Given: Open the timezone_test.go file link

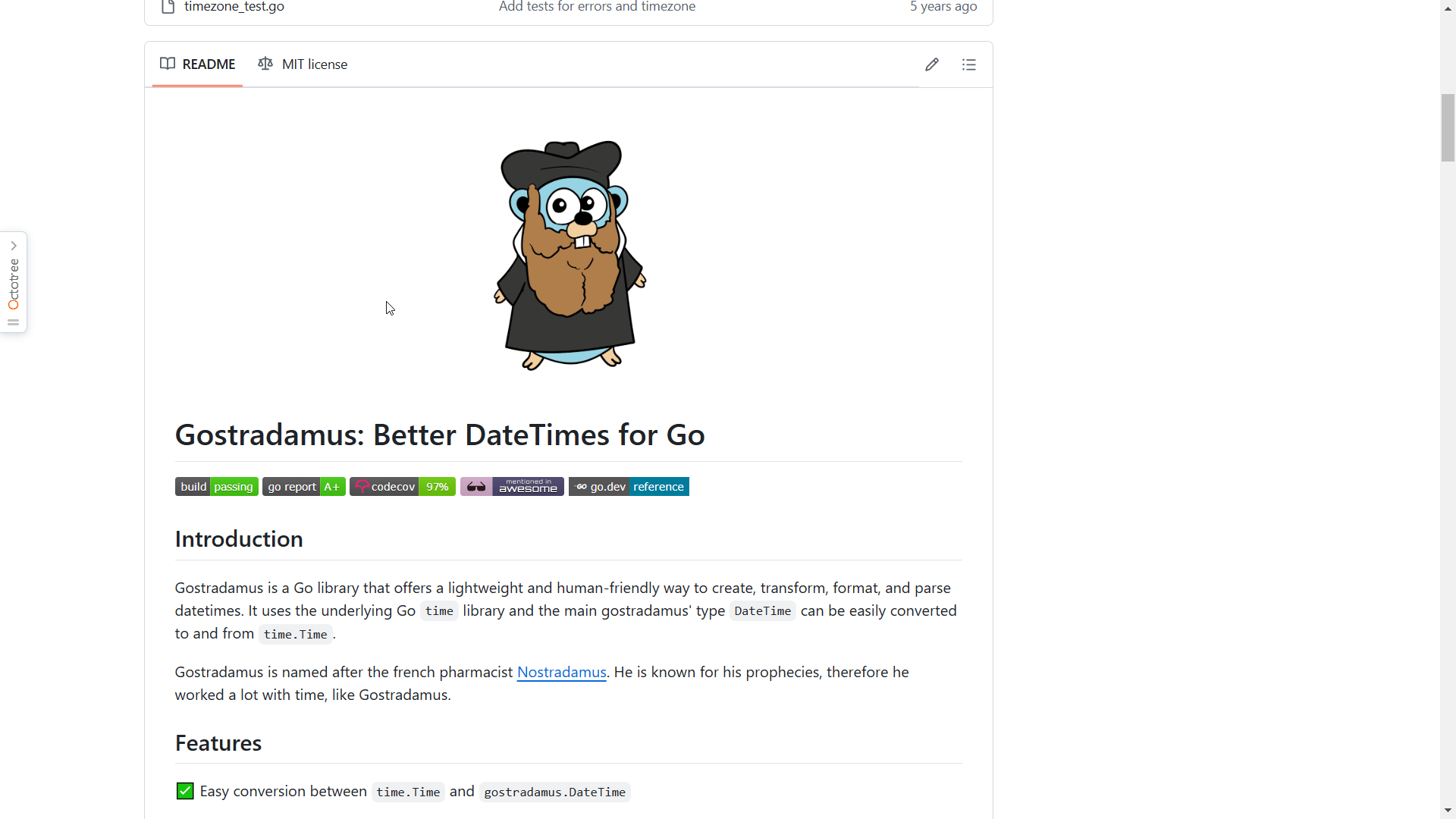Looking at the screenshot, I should click(234, 7).
